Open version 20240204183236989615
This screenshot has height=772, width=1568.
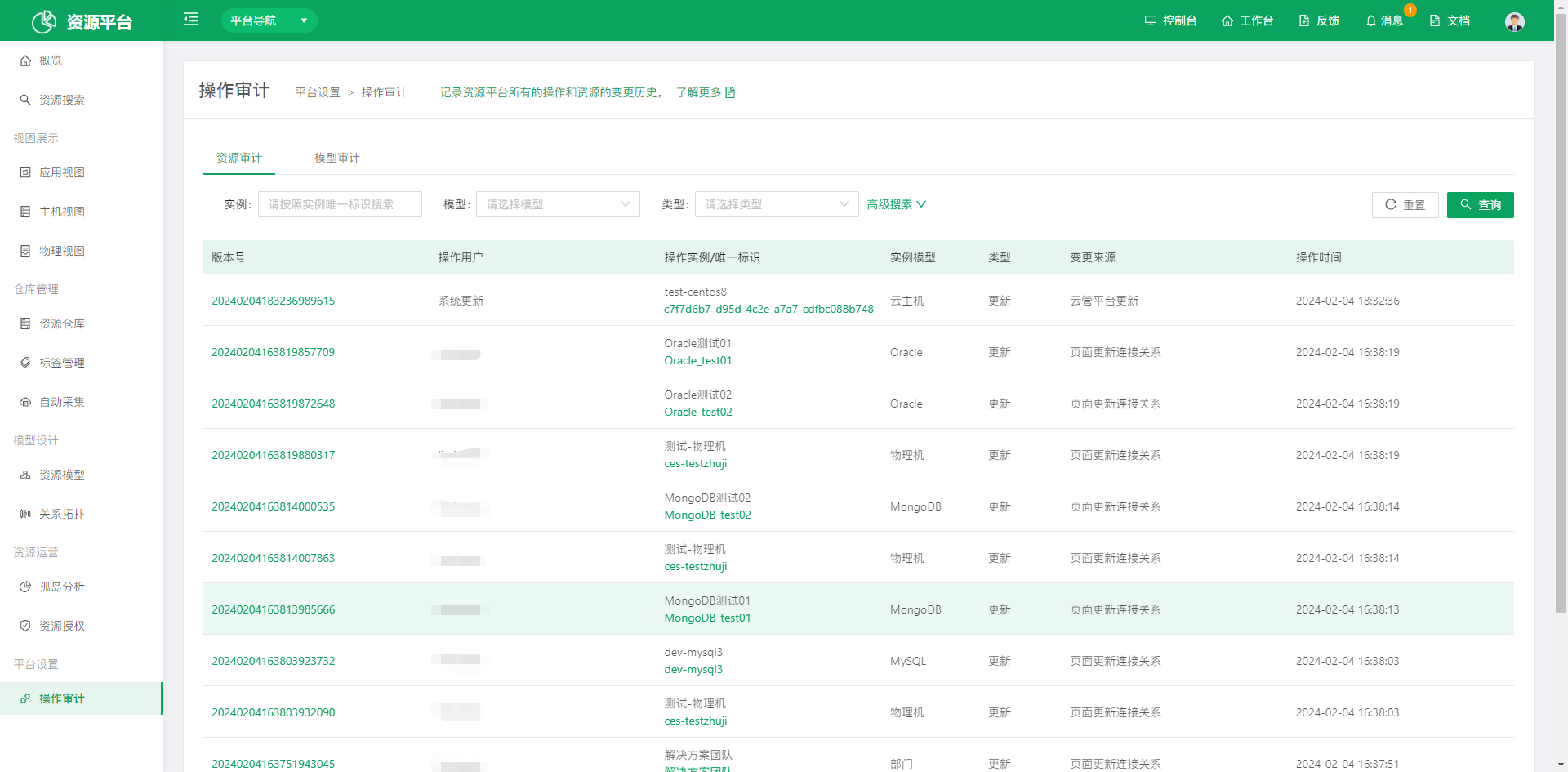click(274, 301)
